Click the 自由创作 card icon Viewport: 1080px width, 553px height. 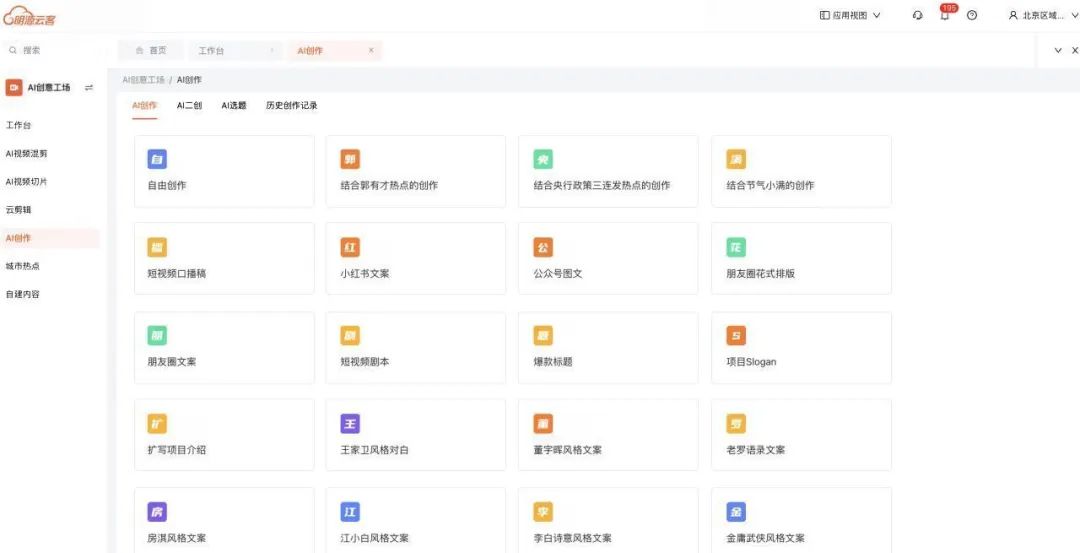click(x=157, y=160)
